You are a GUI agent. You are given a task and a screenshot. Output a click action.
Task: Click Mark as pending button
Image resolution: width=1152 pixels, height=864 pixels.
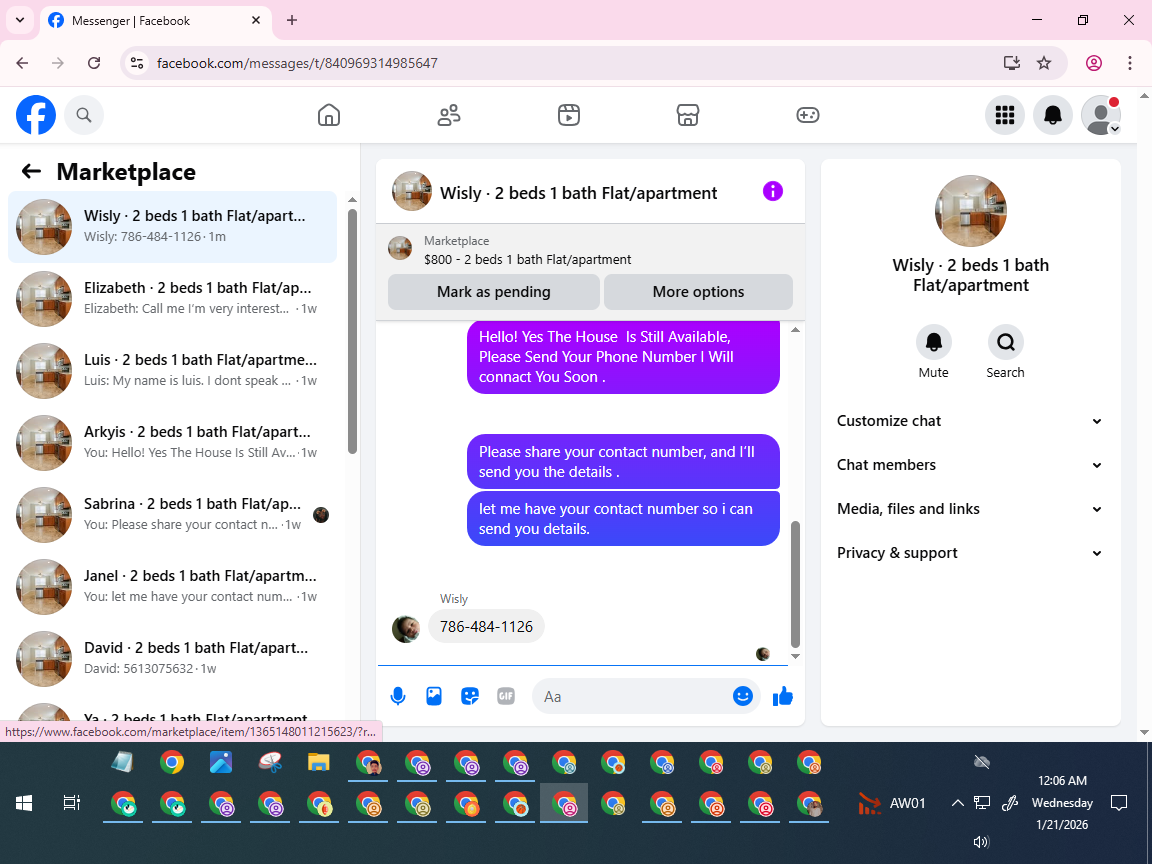pos(494,292)
